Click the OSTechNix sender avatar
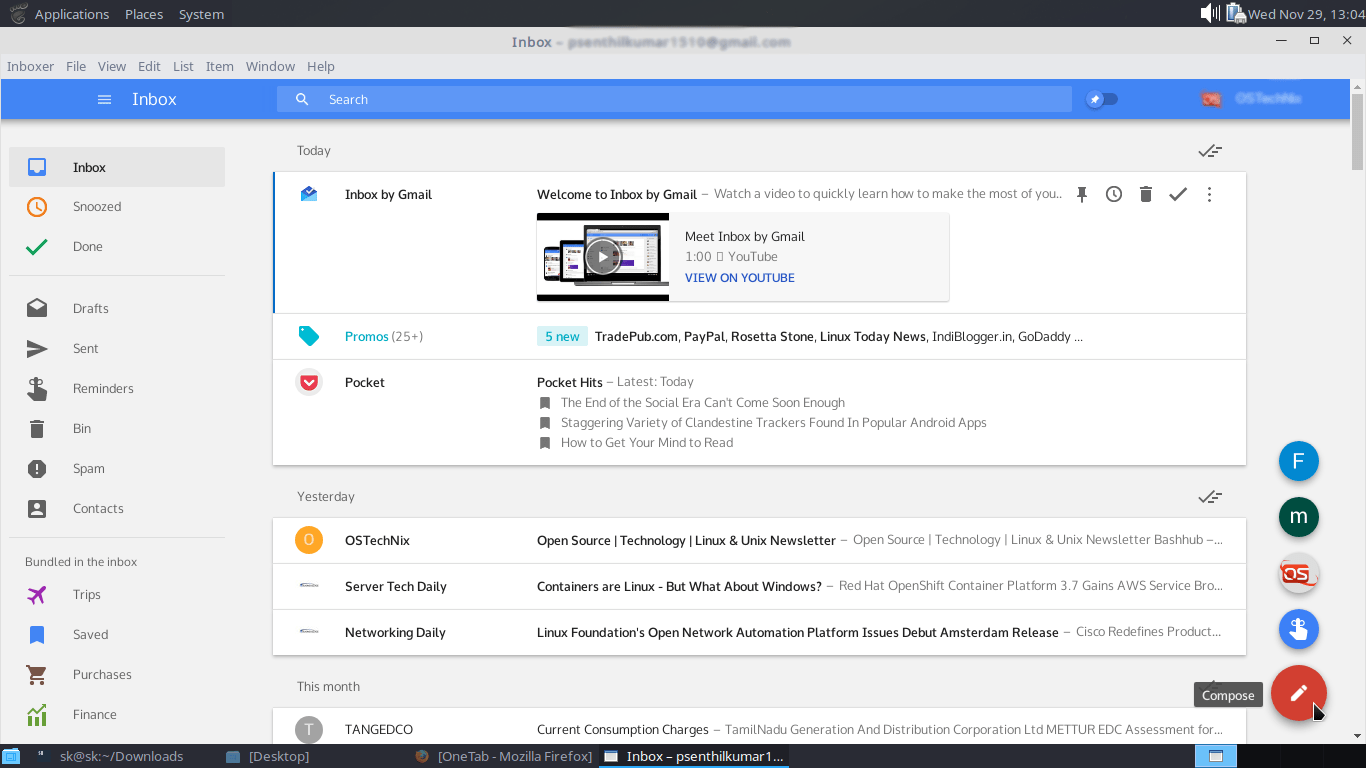This screenshot has width=1366, height=768. tap(309, 540)
